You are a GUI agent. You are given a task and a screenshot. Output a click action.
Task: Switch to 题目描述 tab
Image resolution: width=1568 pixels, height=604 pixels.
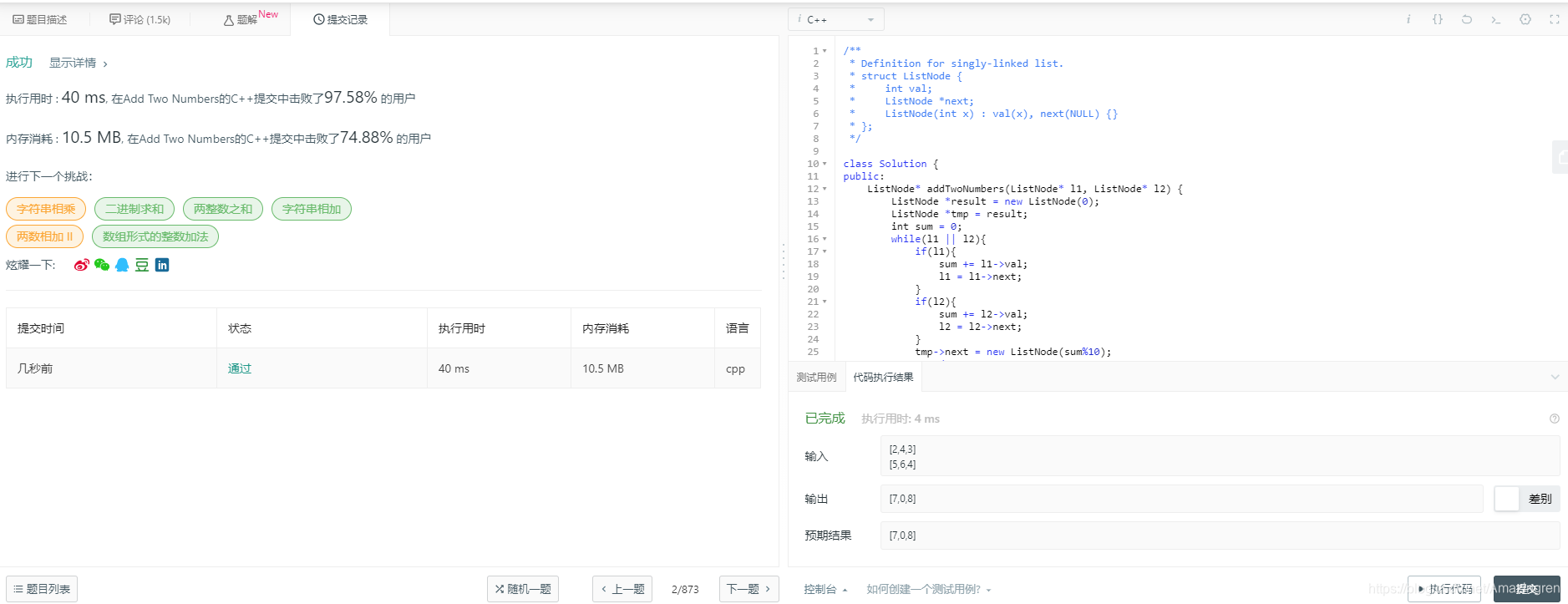(x=40, y=19)
